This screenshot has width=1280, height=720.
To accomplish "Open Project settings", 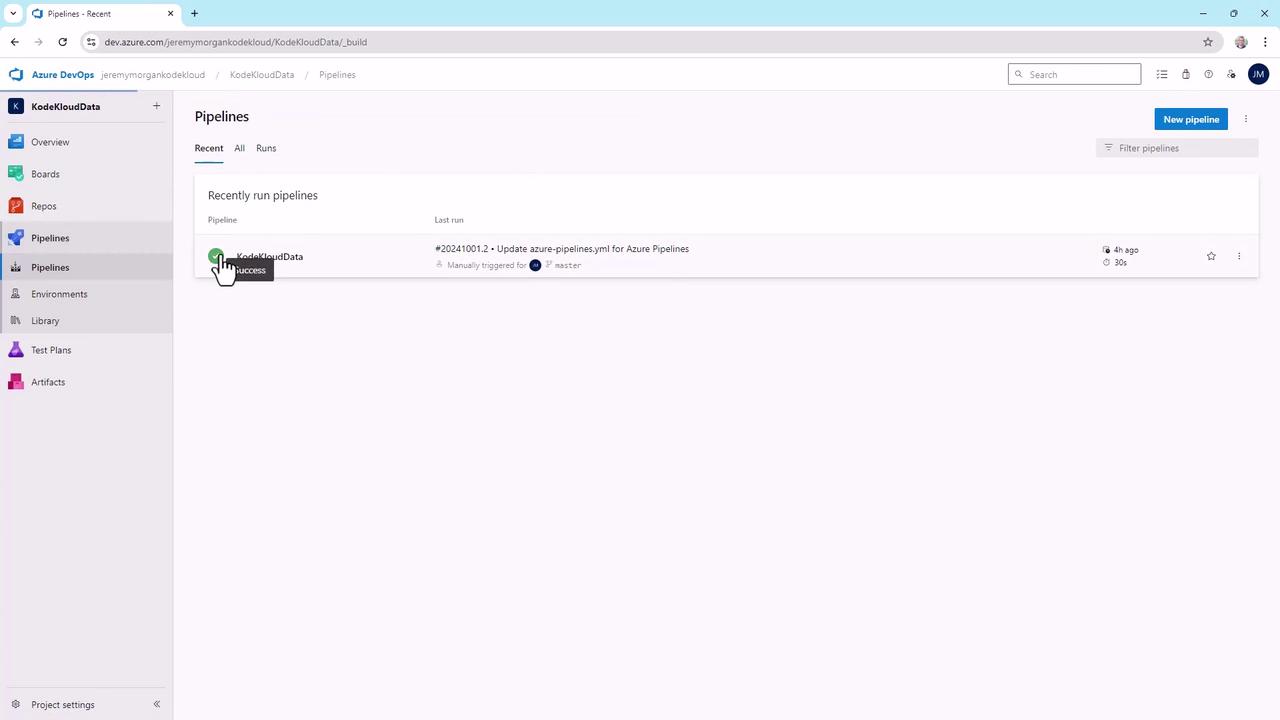I will click(x=63, y=705).
